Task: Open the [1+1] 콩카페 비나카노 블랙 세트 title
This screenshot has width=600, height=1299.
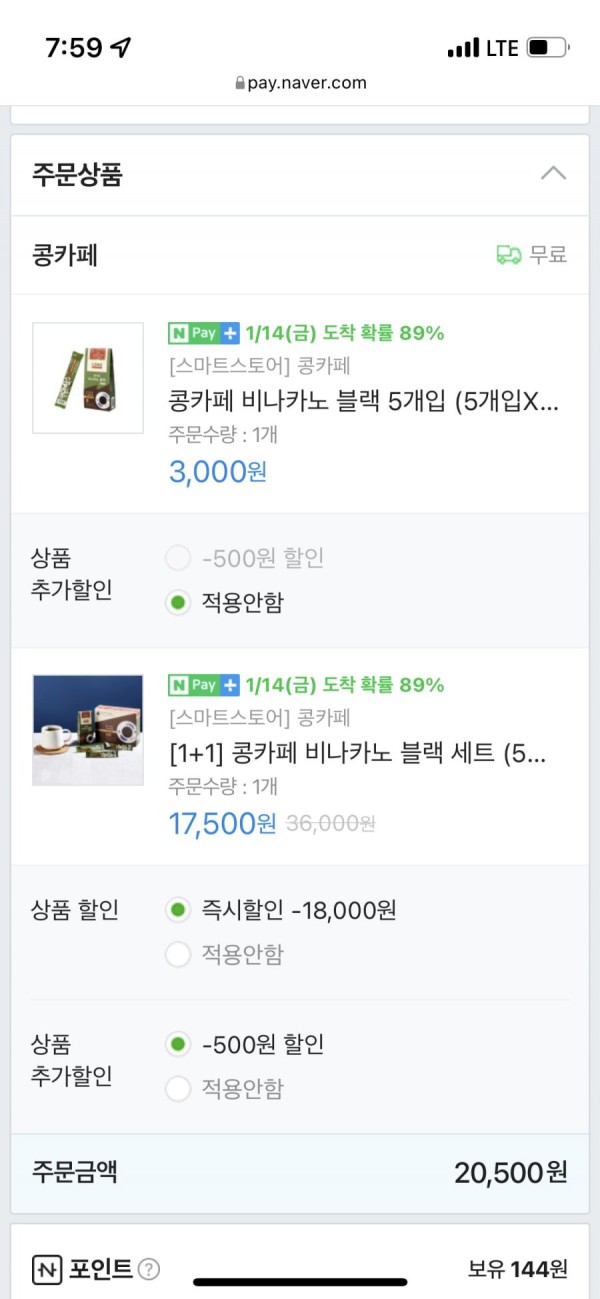Action: click(x=358, y=753)
